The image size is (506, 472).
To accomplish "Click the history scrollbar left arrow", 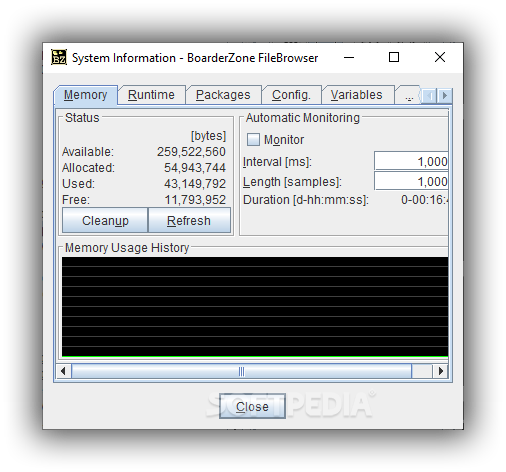I will [x=63, y=371].
